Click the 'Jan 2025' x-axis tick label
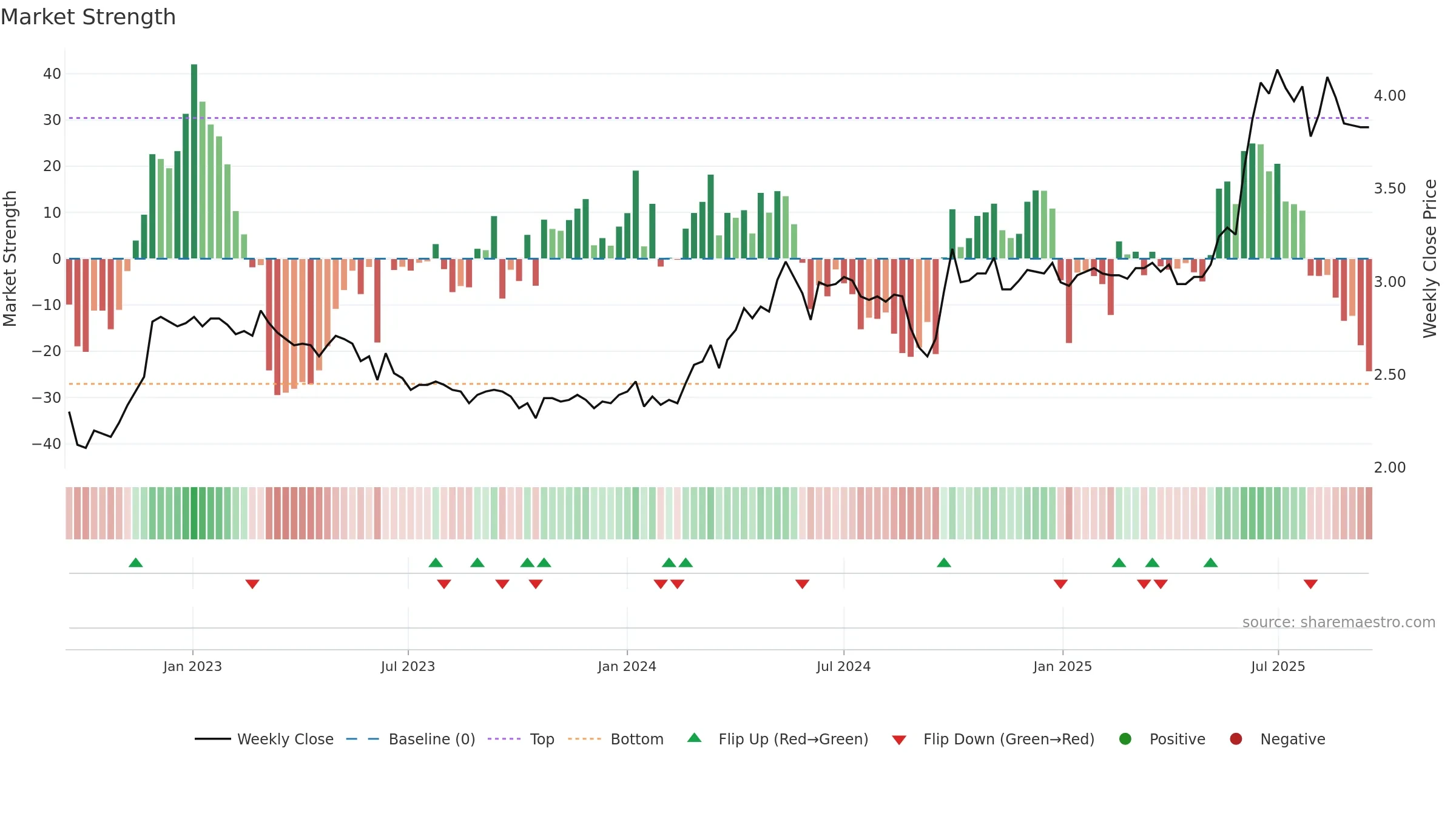The width and height of the screenshot is (1456, 819). (x=1062, y=667)
